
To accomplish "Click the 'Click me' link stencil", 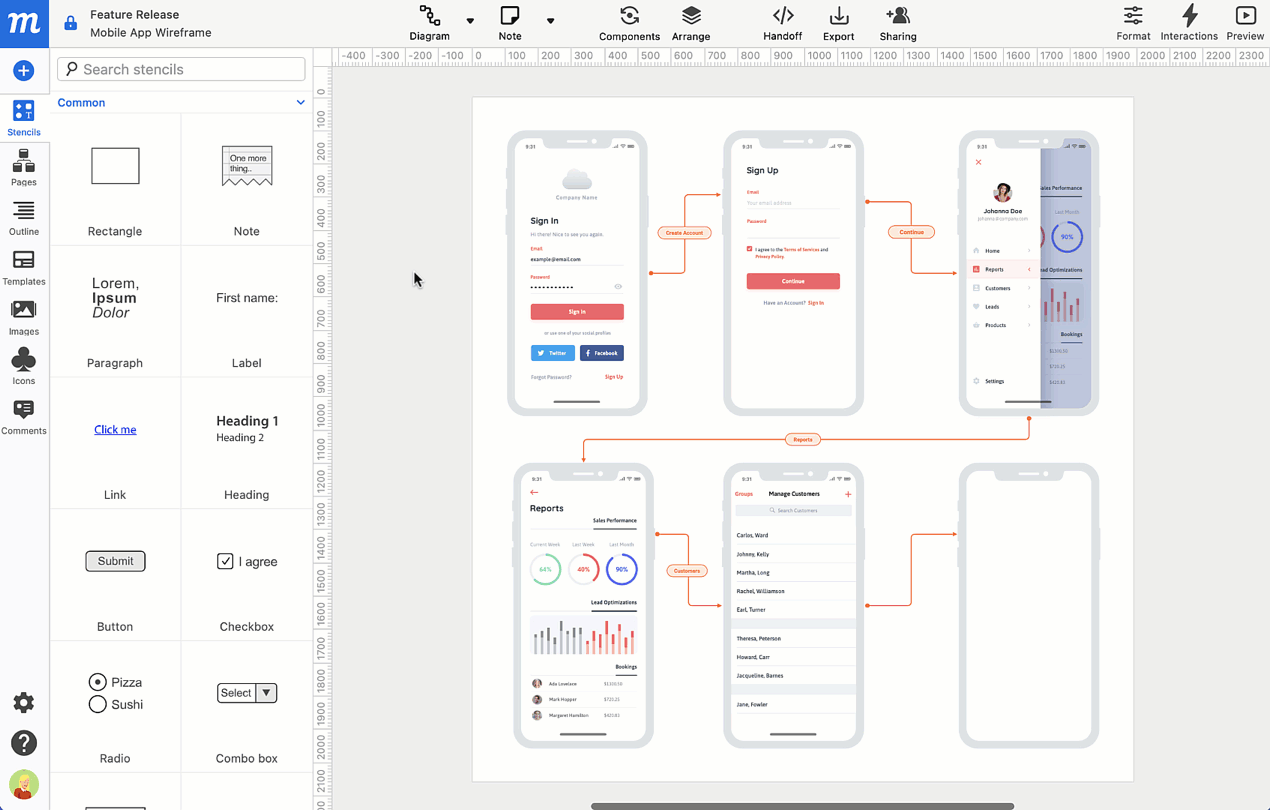I will pos(115,429).
